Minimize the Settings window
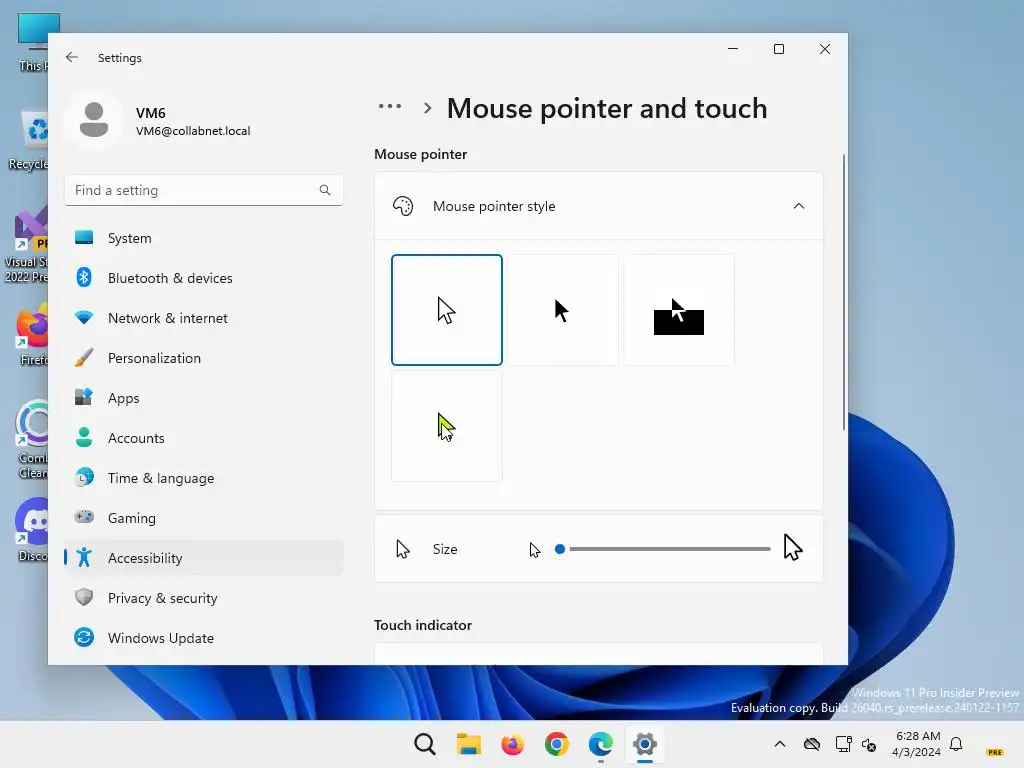 click(733, 49)
